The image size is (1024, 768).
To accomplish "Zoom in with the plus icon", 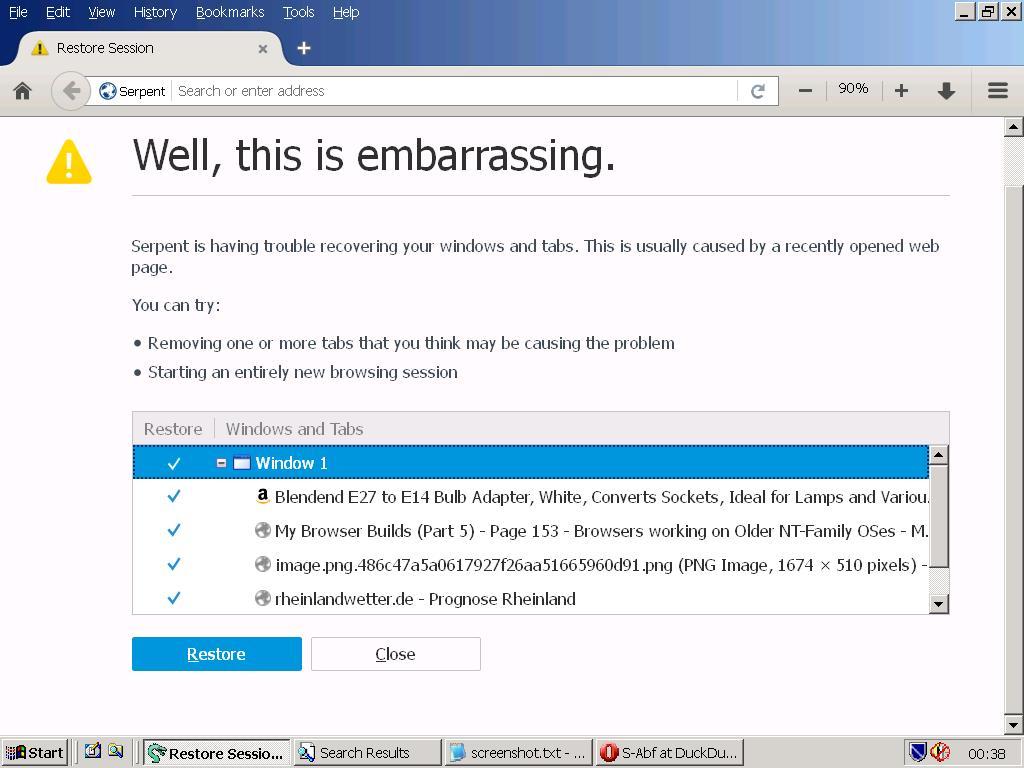I will tap(901, 91).
